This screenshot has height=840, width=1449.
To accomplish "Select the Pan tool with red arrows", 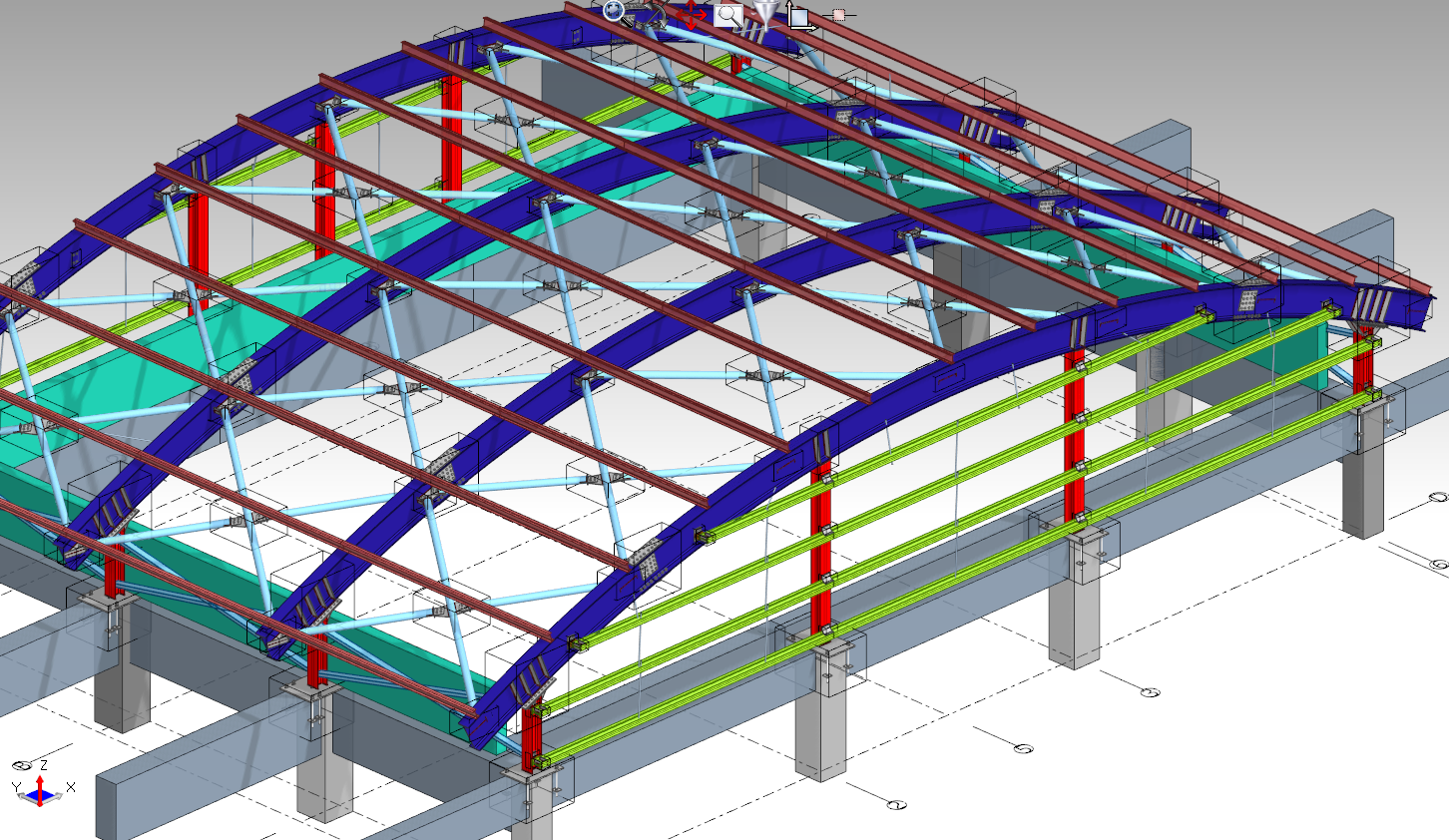I will tap(692, 14).
